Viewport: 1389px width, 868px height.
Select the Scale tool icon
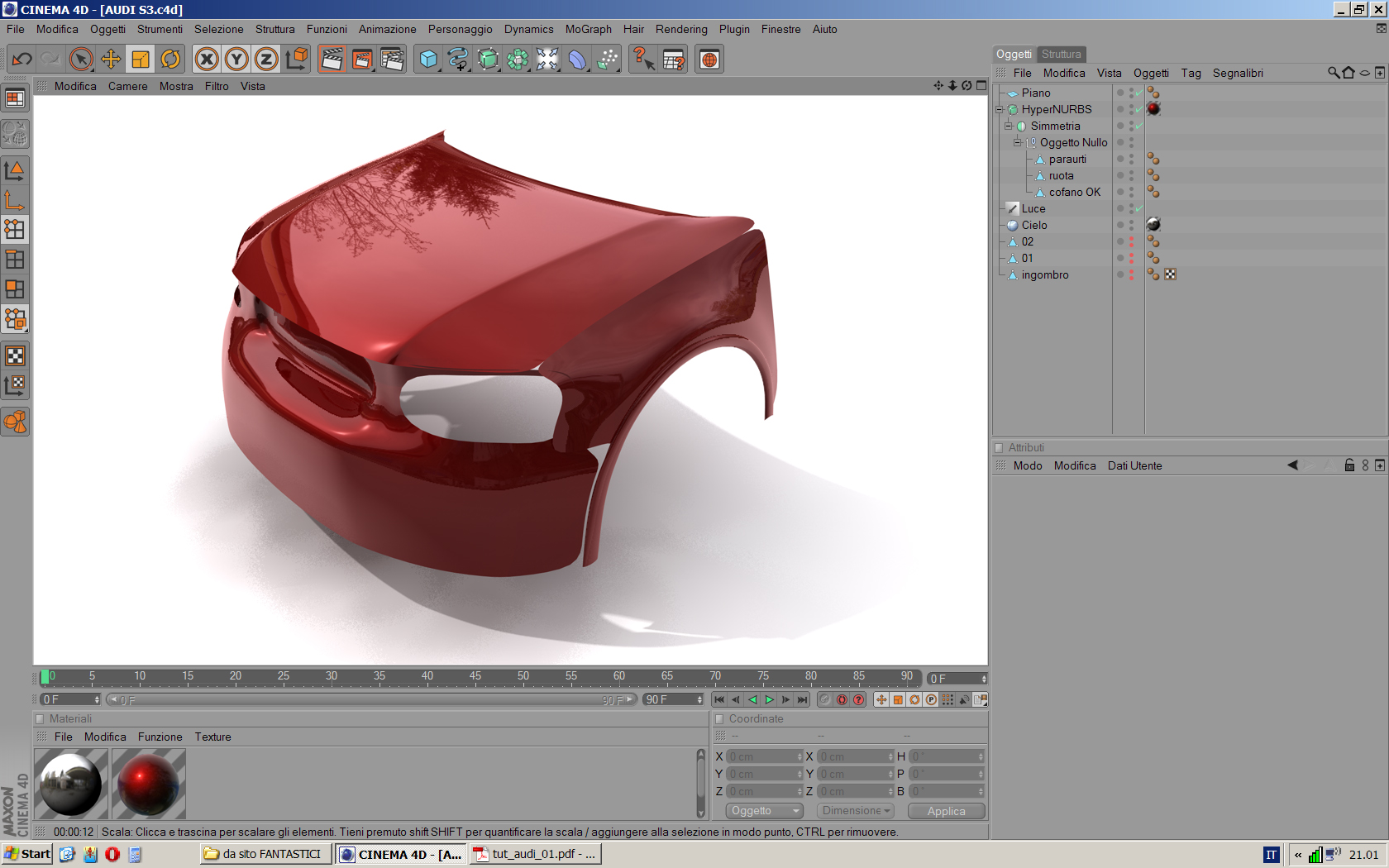(x=141, y=59)
